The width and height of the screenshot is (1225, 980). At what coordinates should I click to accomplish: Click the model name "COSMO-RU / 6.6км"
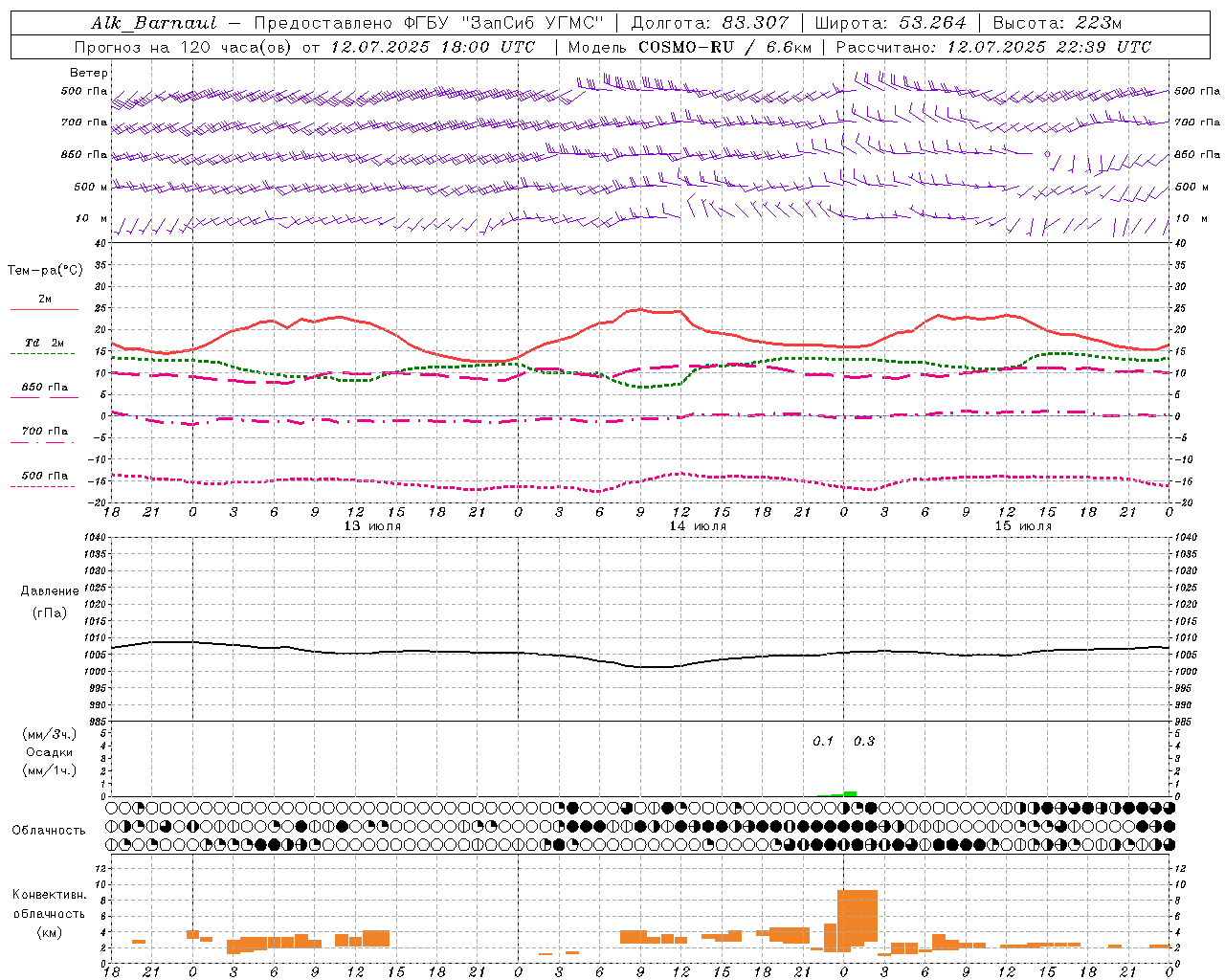click(725, 47)
